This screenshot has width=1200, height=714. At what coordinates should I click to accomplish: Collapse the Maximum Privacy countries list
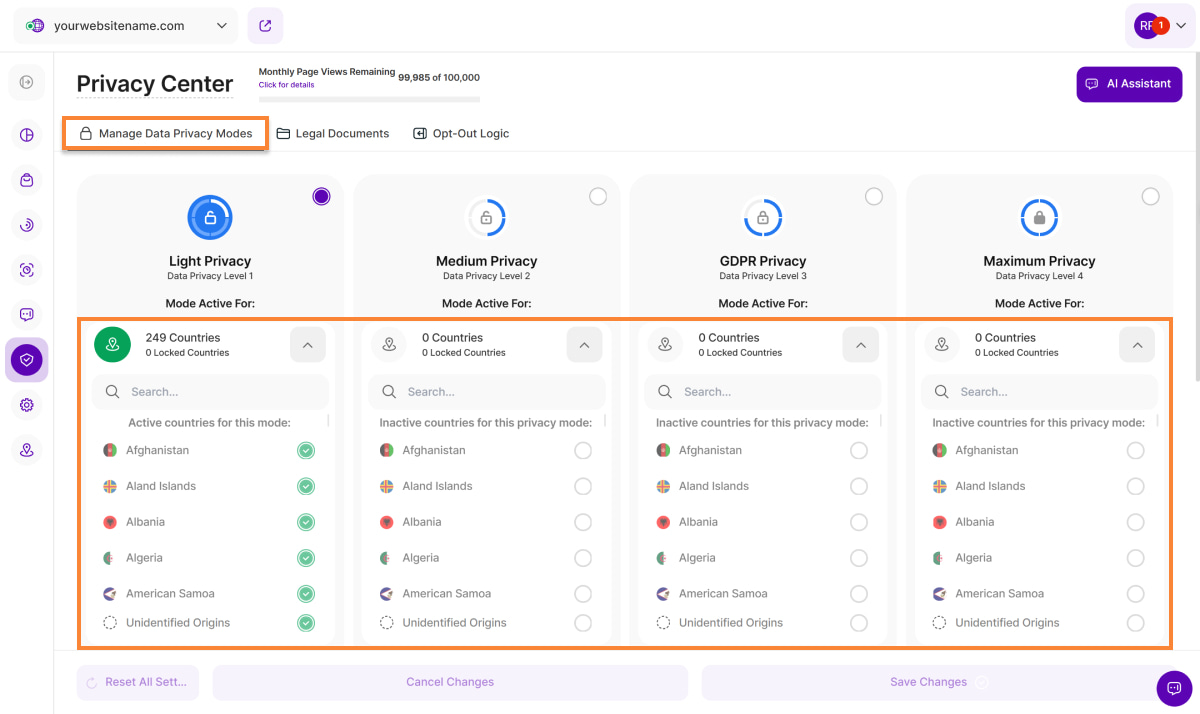pos(1137,345)
